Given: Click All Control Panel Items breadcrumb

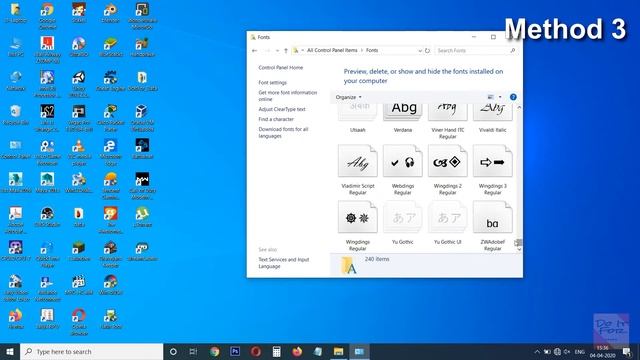Looking at the screenshot, I should point(332,50).
